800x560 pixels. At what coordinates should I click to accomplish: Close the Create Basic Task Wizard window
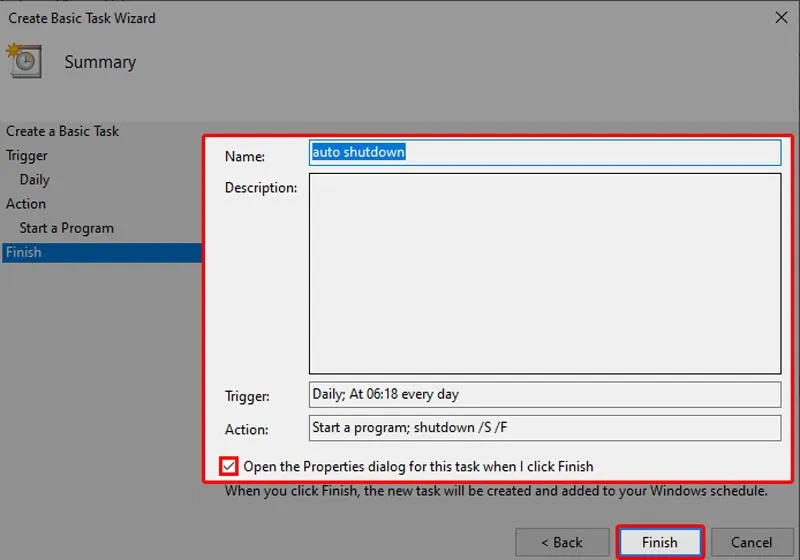[x=779, y=17]
